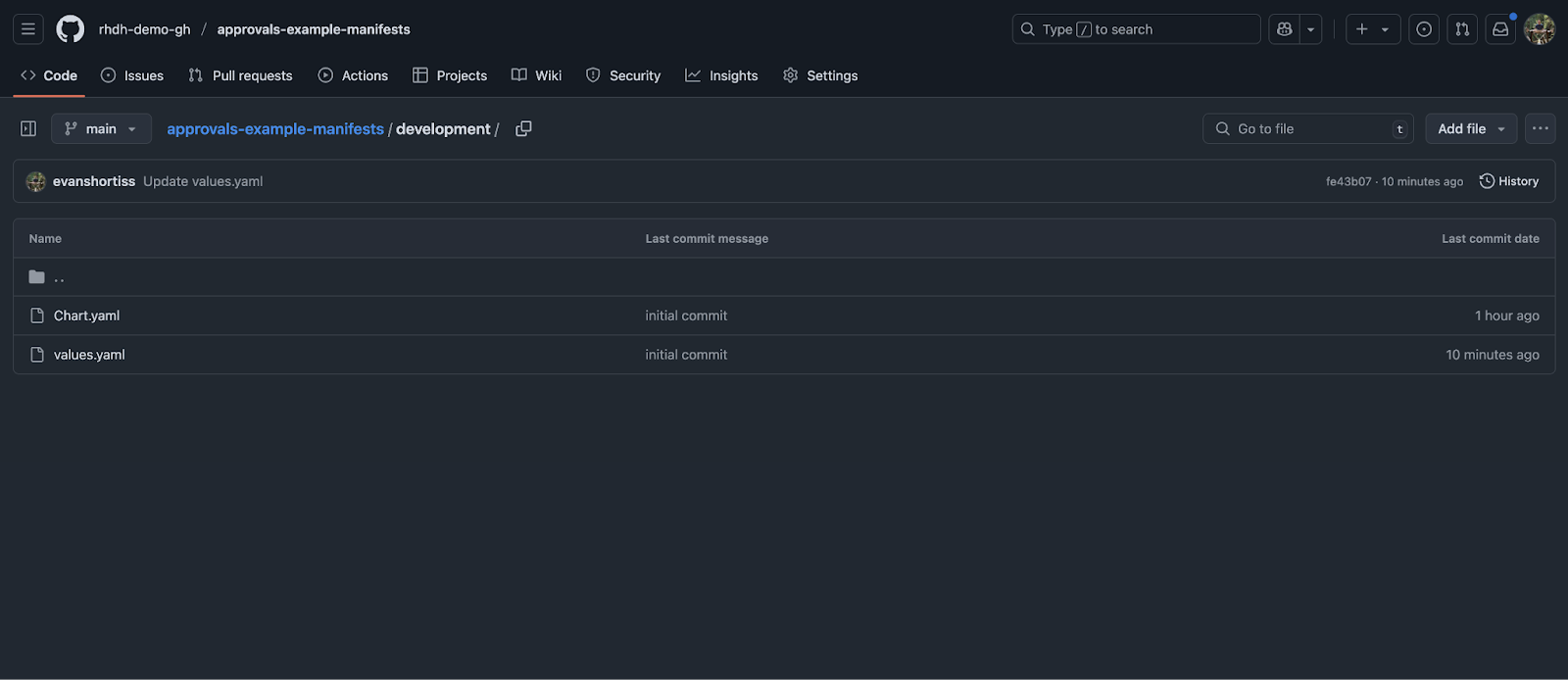The height and width of the screenshot is (680, 1568).
Task: Open the hamburger navigation menu
Action: coord(28,29)
